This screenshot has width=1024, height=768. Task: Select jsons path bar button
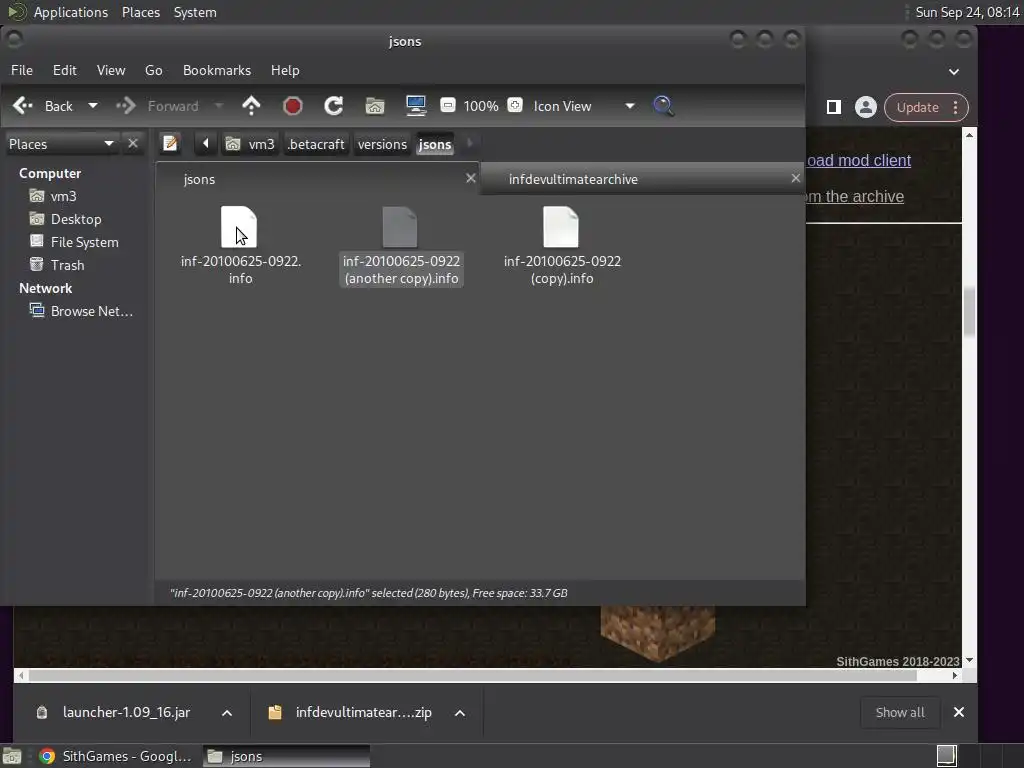tap(435, 144)
